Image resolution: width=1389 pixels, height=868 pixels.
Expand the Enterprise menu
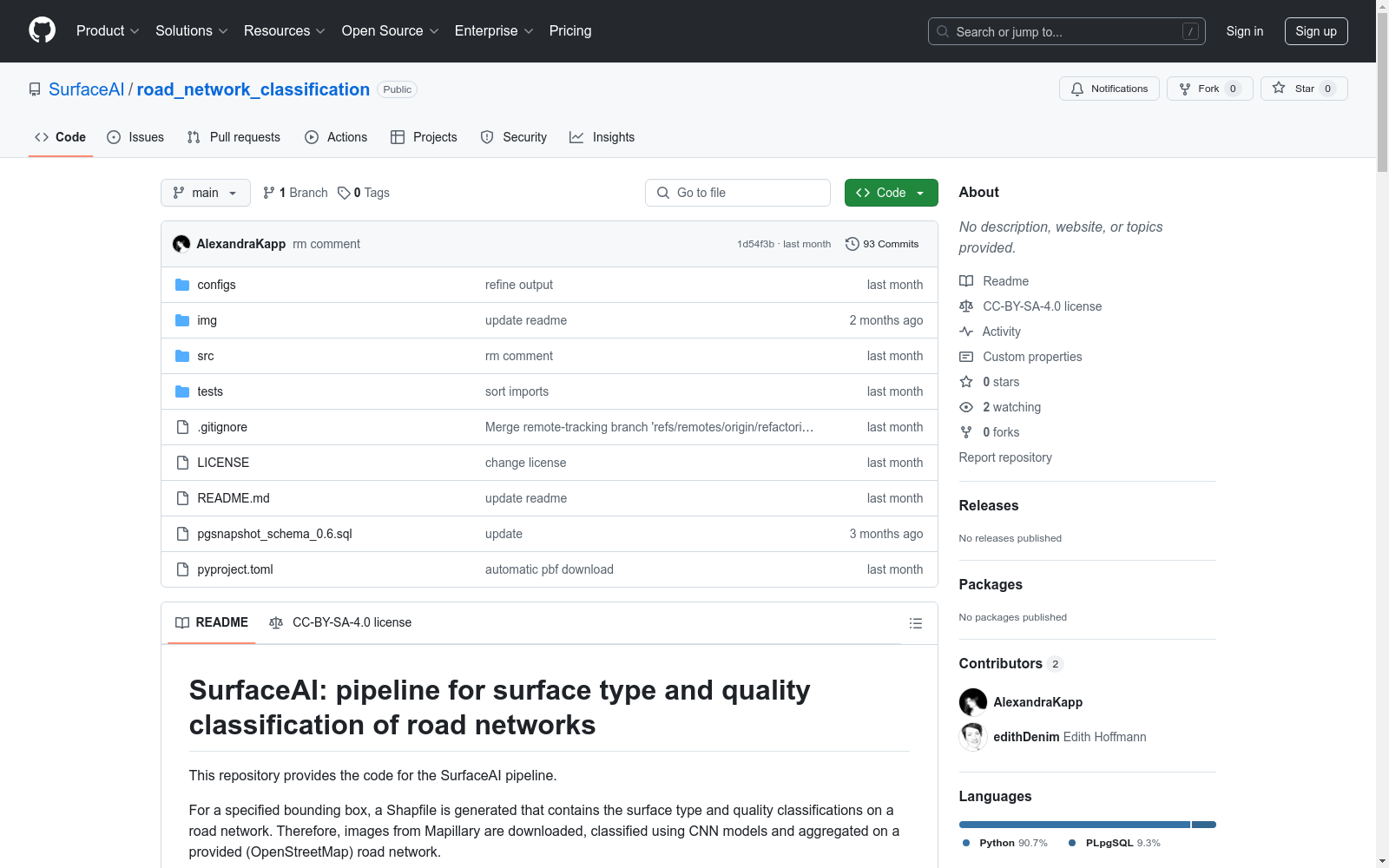click(494, 30)
